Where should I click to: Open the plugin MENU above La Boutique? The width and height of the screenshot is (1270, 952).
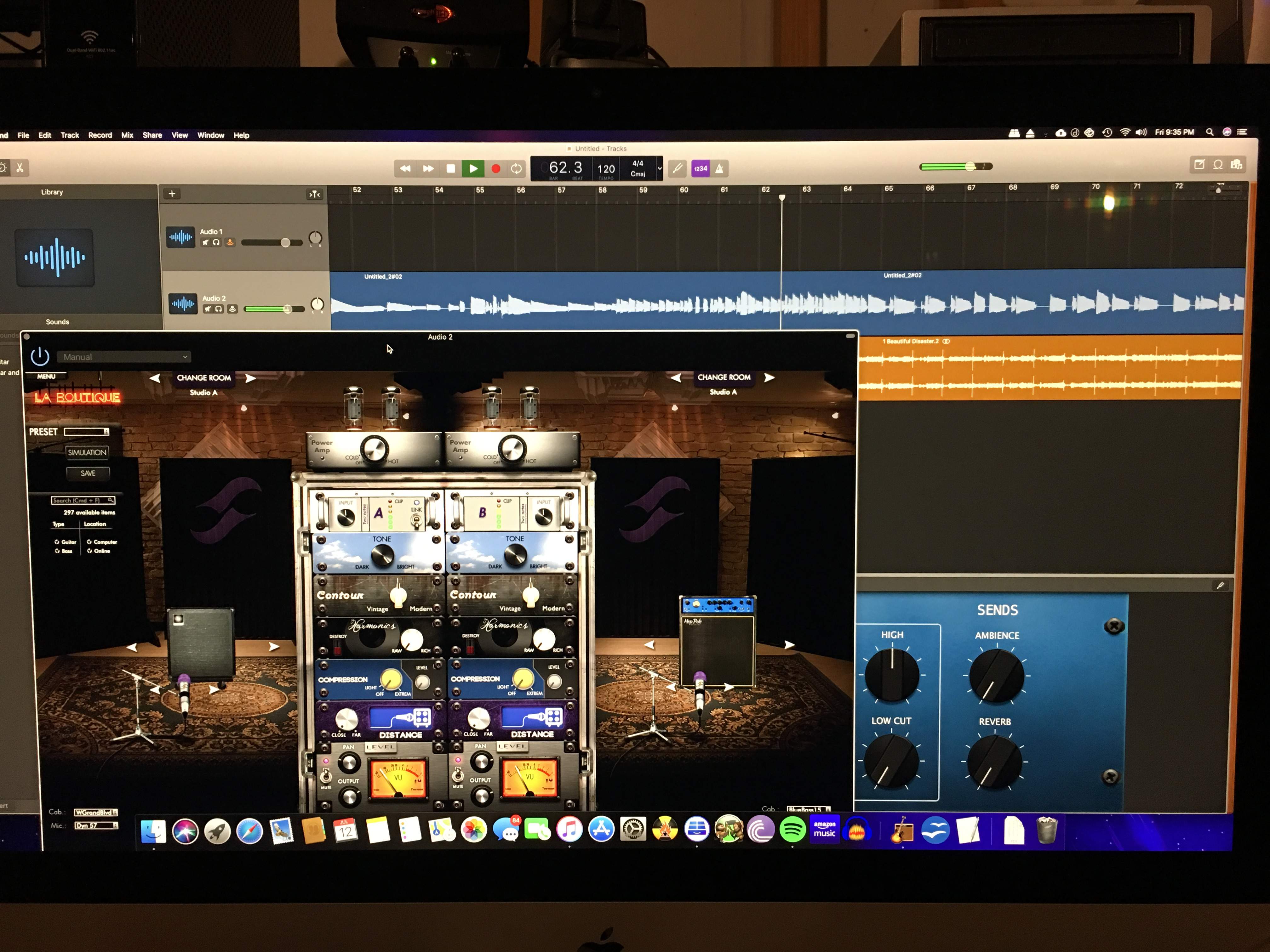(47, 377)
